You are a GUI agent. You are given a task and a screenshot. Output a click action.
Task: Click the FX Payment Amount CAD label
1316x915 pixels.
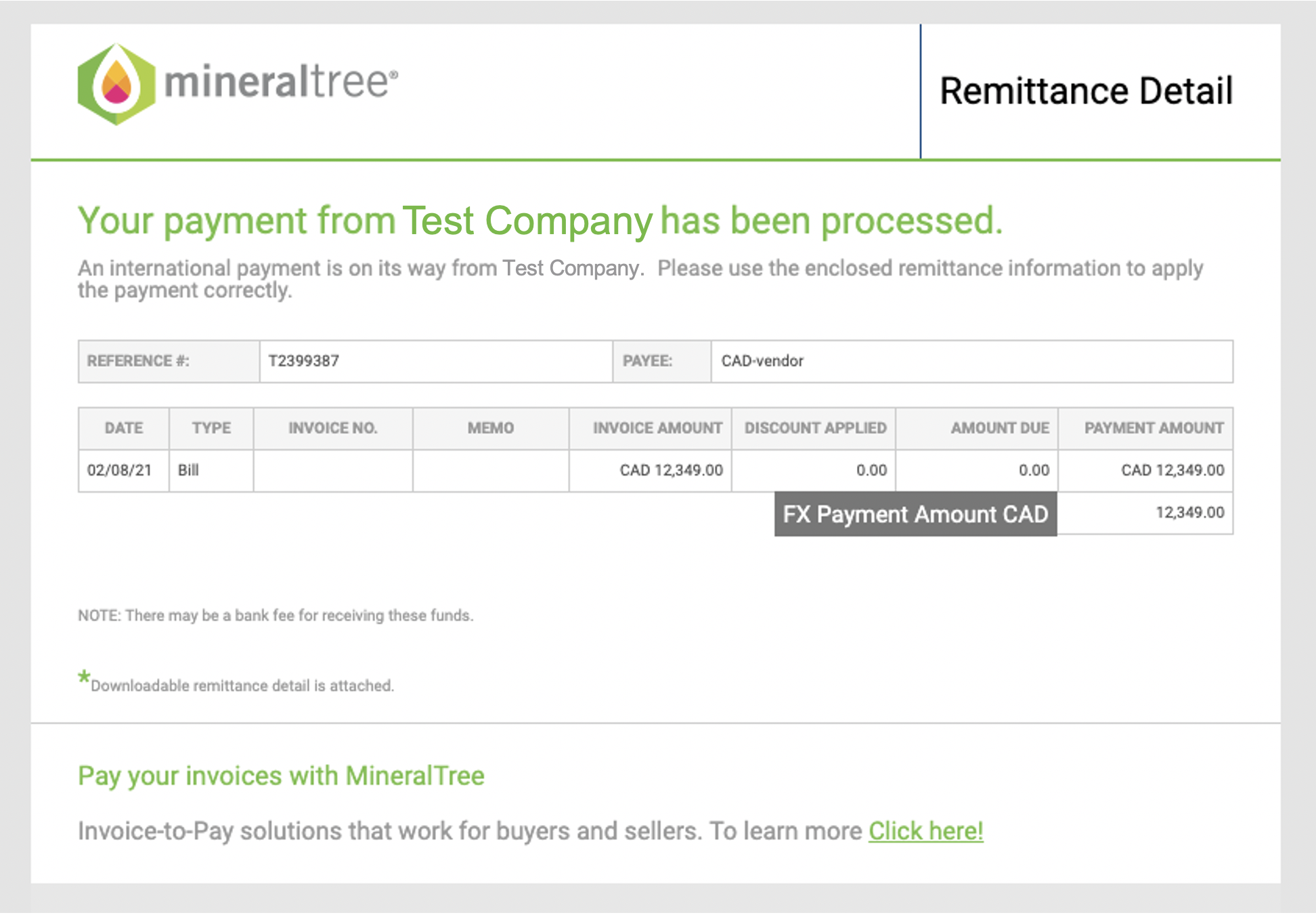point(915,514)
